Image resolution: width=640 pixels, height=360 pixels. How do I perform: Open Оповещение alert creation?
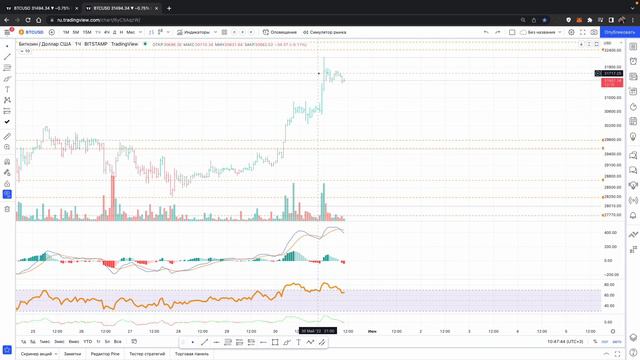click(x=280, y=32)
